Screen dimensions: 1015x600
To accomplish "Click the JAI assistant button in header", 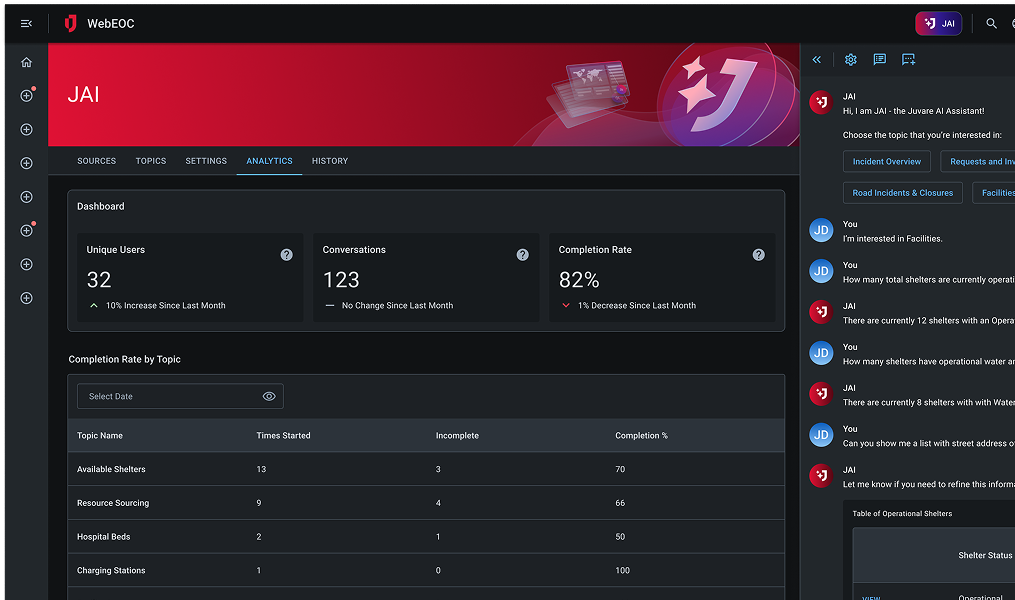I will pyautogui.click(x=938, y=23).
